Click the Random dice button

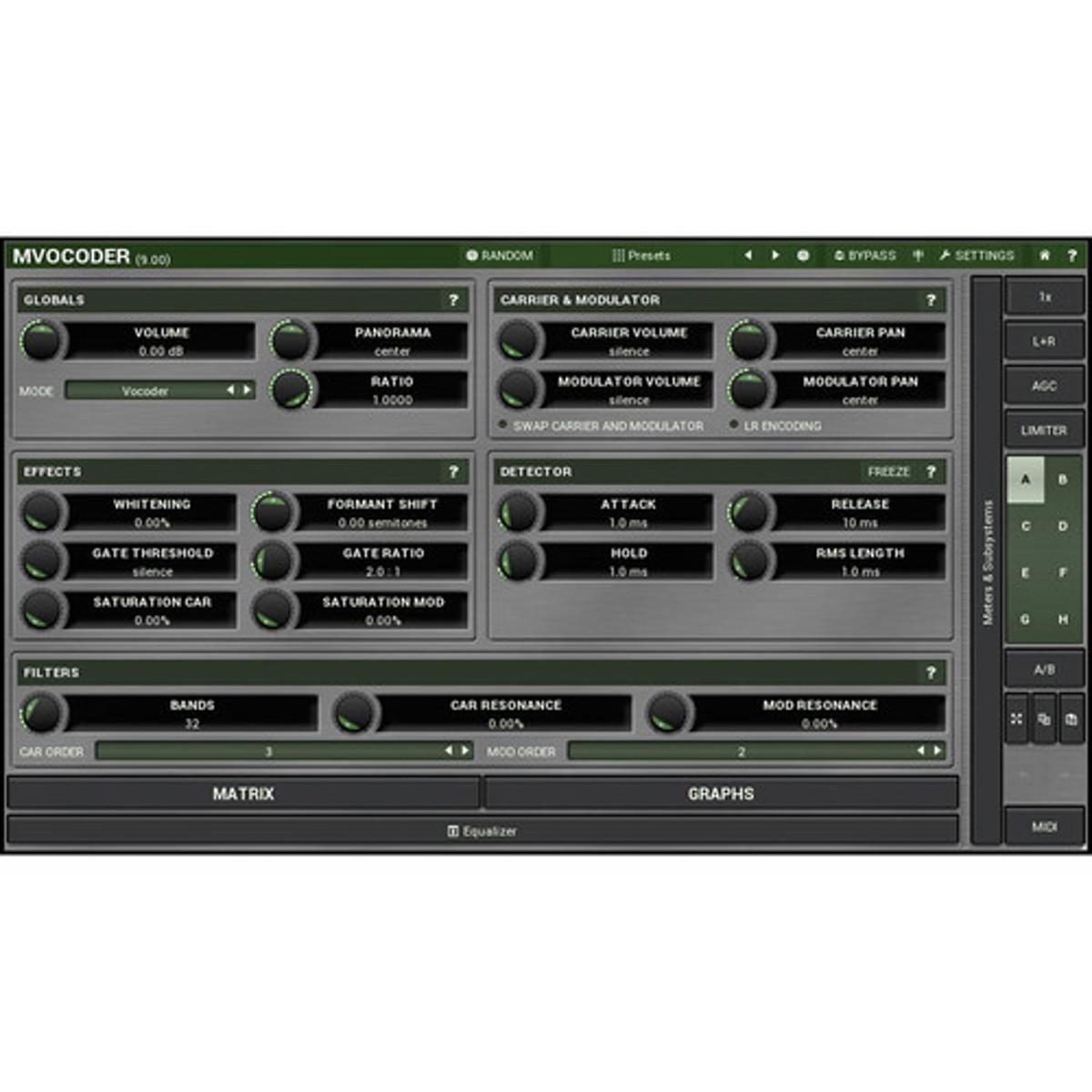pos(500,256)
